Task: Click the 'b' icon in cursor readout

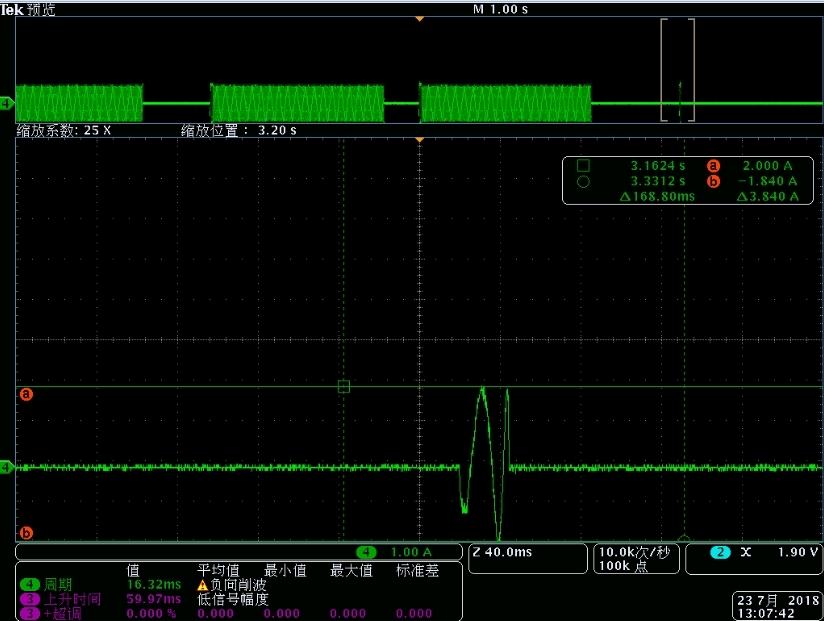Action: click(713, 182)
